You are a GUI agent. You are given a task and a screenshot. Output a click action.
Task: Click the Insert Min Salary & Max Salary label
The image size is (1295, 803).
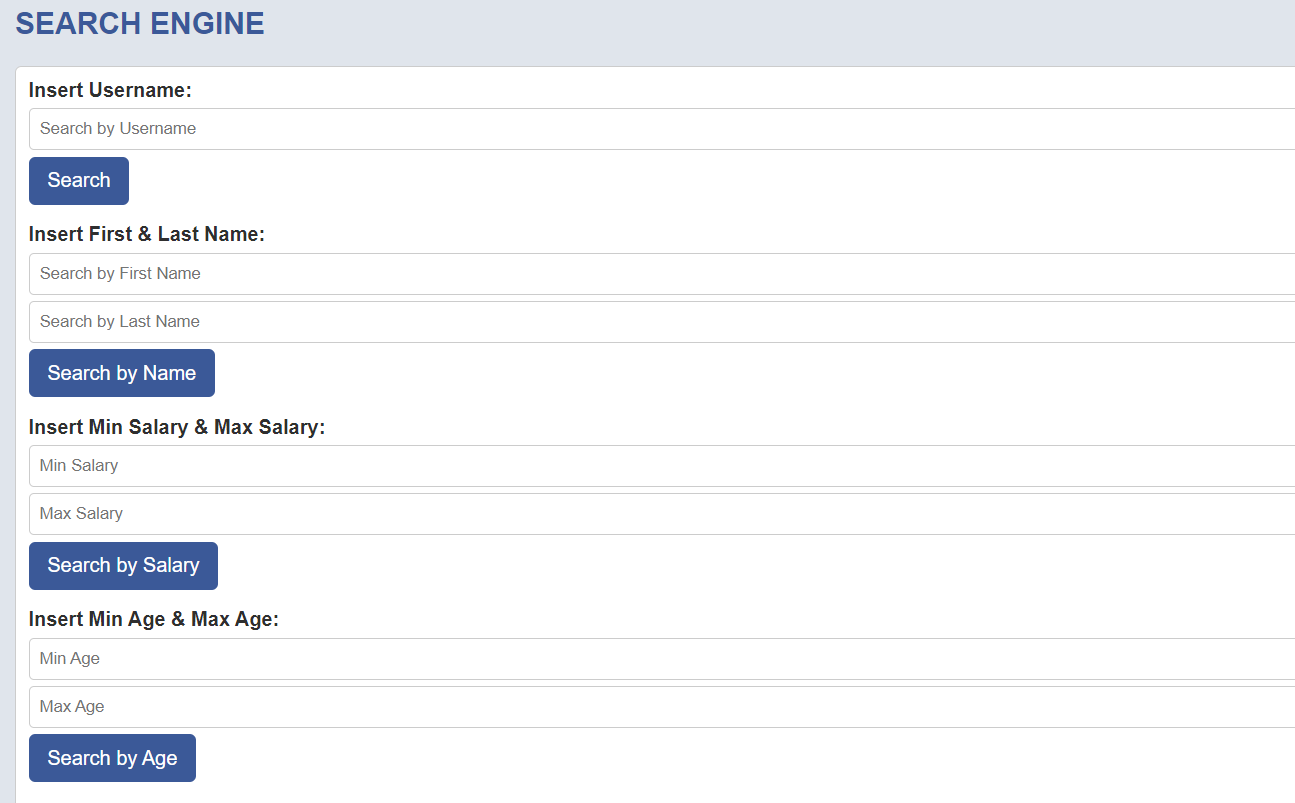point(177,427)
